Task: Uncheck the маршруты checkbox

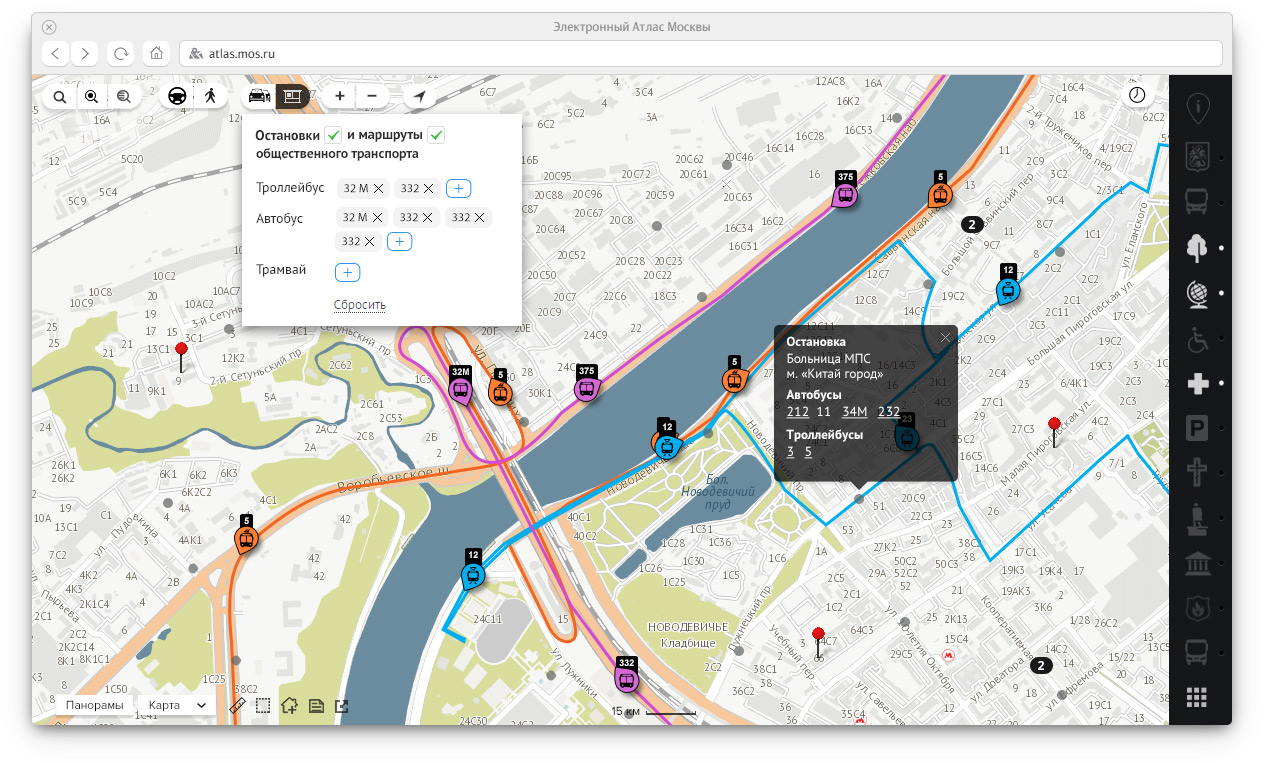Action: (436, 136)
